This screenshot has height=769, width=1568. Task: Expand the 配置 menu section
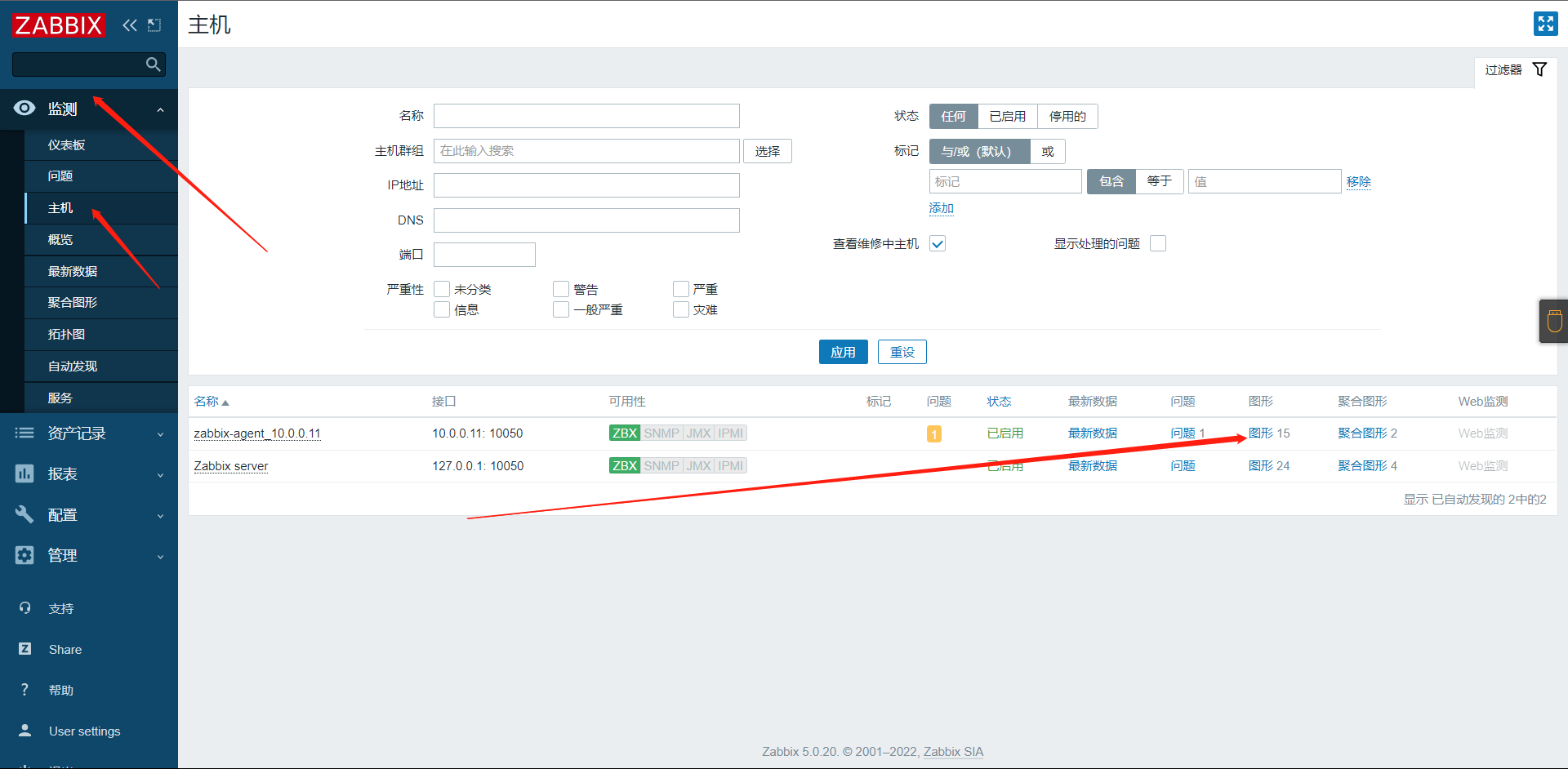[89, 514]
